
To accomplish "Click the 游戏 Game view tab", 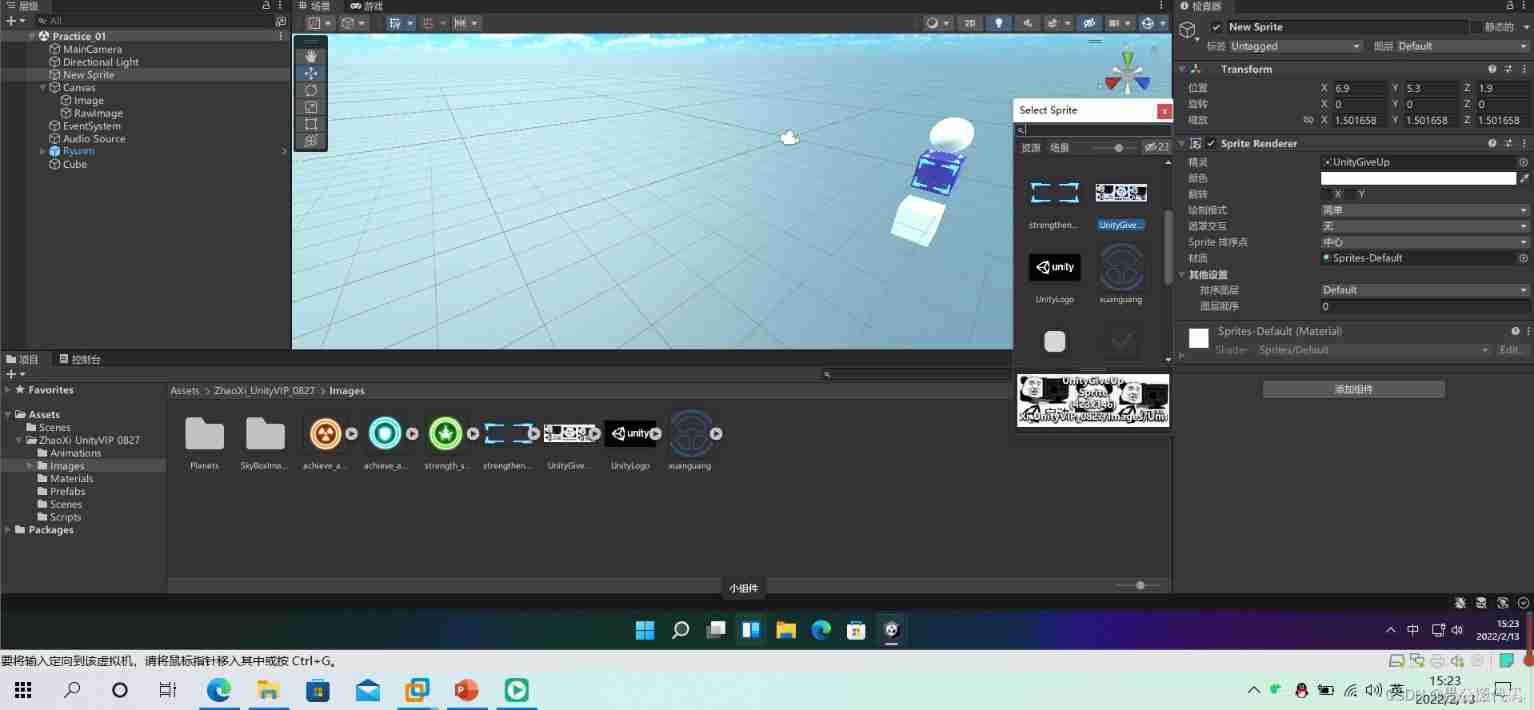I will (366, 6).
